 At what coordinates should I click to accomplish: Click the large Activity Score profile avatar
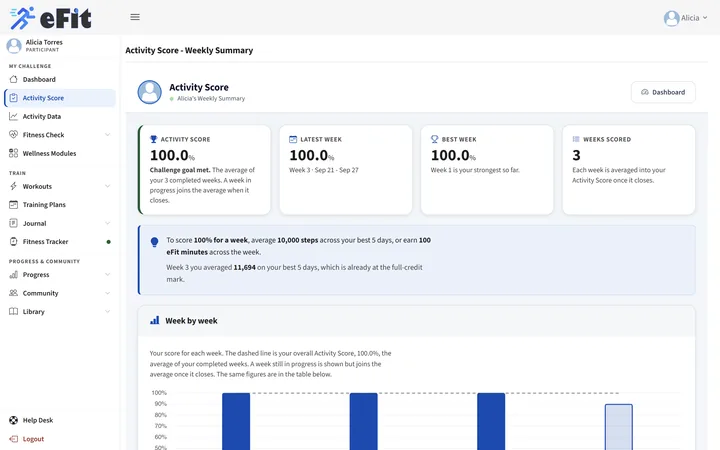point(149,92)
